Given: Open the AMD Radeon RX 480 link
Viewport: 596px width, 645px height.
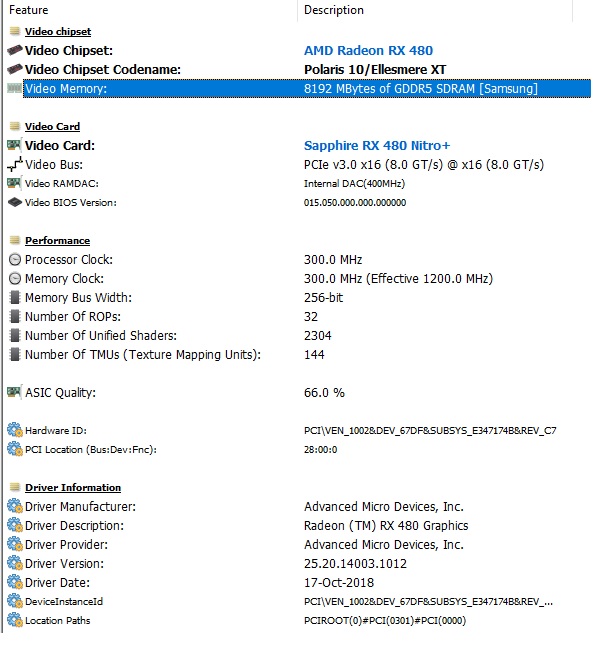Looking at the screenshot, I should 368,50.
